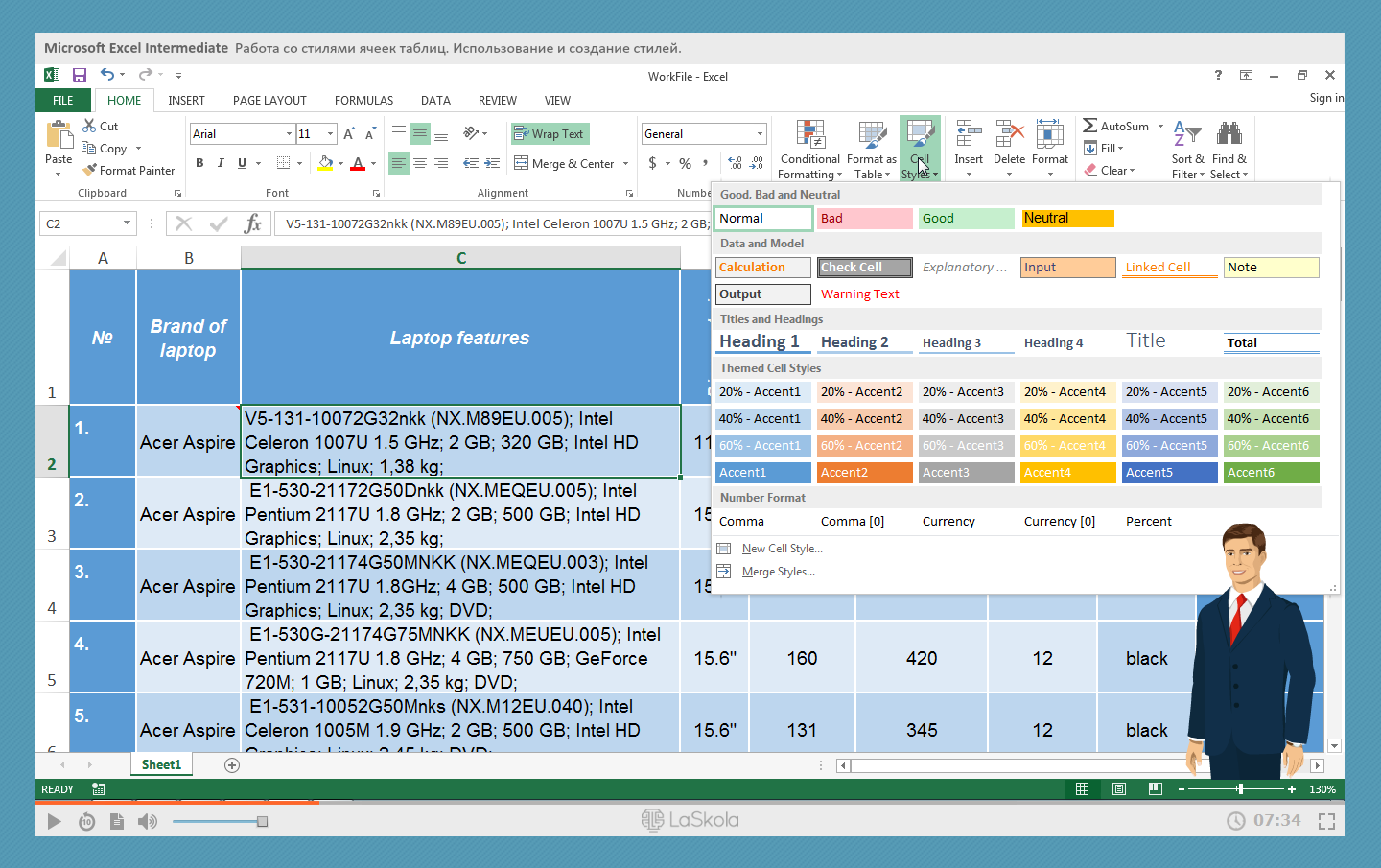This screenshot has width=1381, height=868.
Task: Click the Find & Select binoculars icon
Action: point(1229,134)
